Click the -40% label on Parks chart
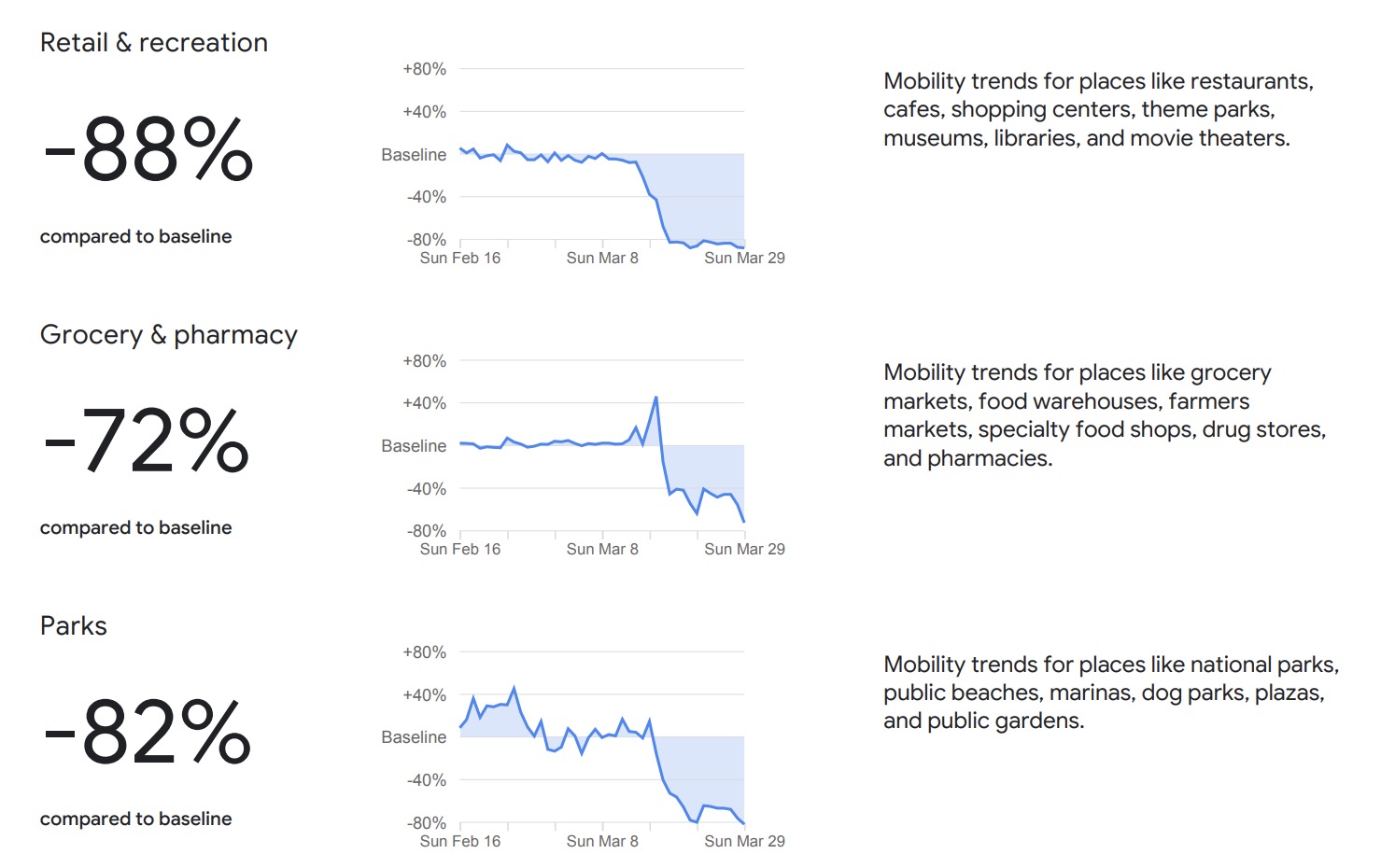 426,780
